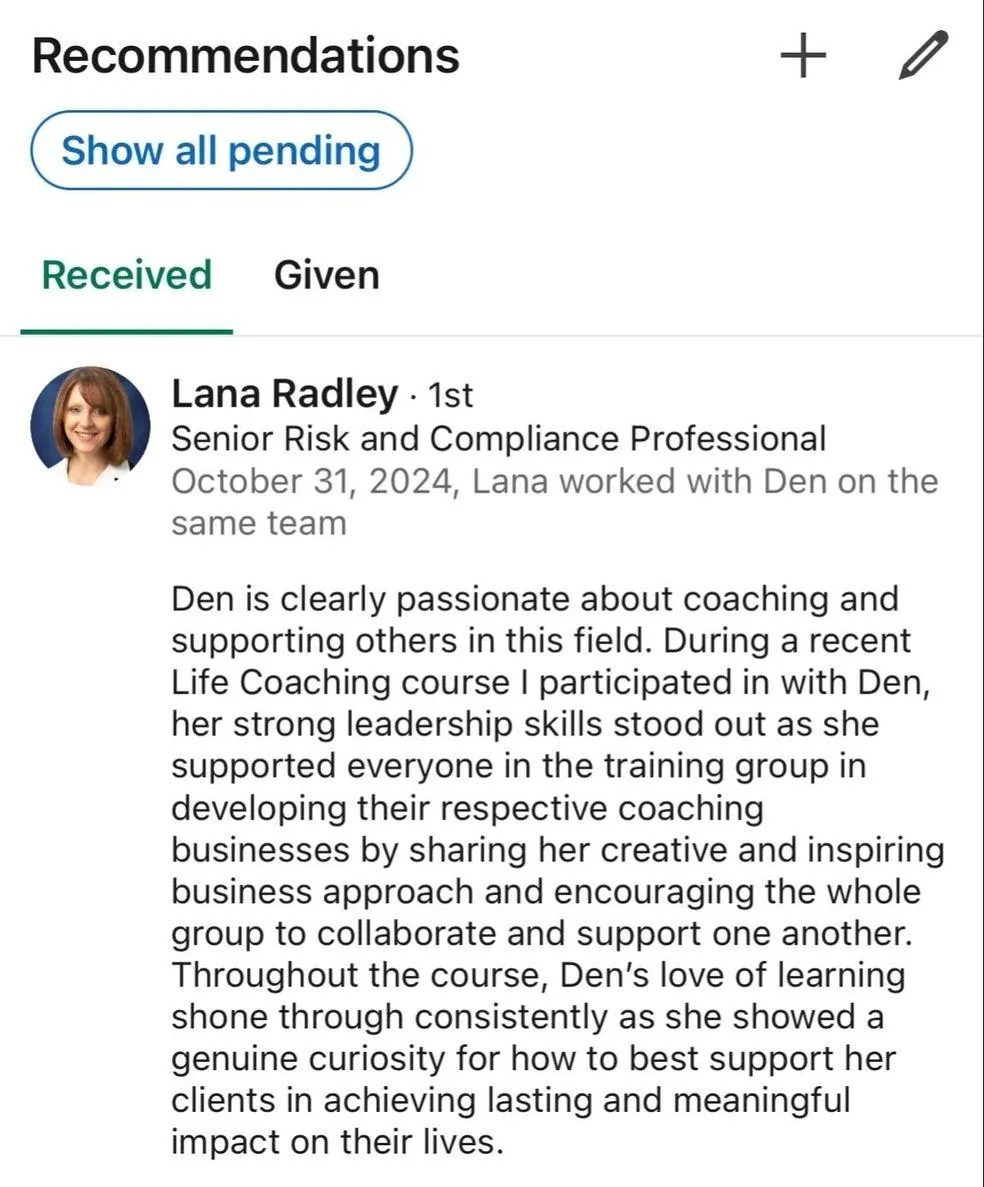984x1187 pixels.
Task: Tap the Recommendations section heading
Action: [x=245, y=55]
